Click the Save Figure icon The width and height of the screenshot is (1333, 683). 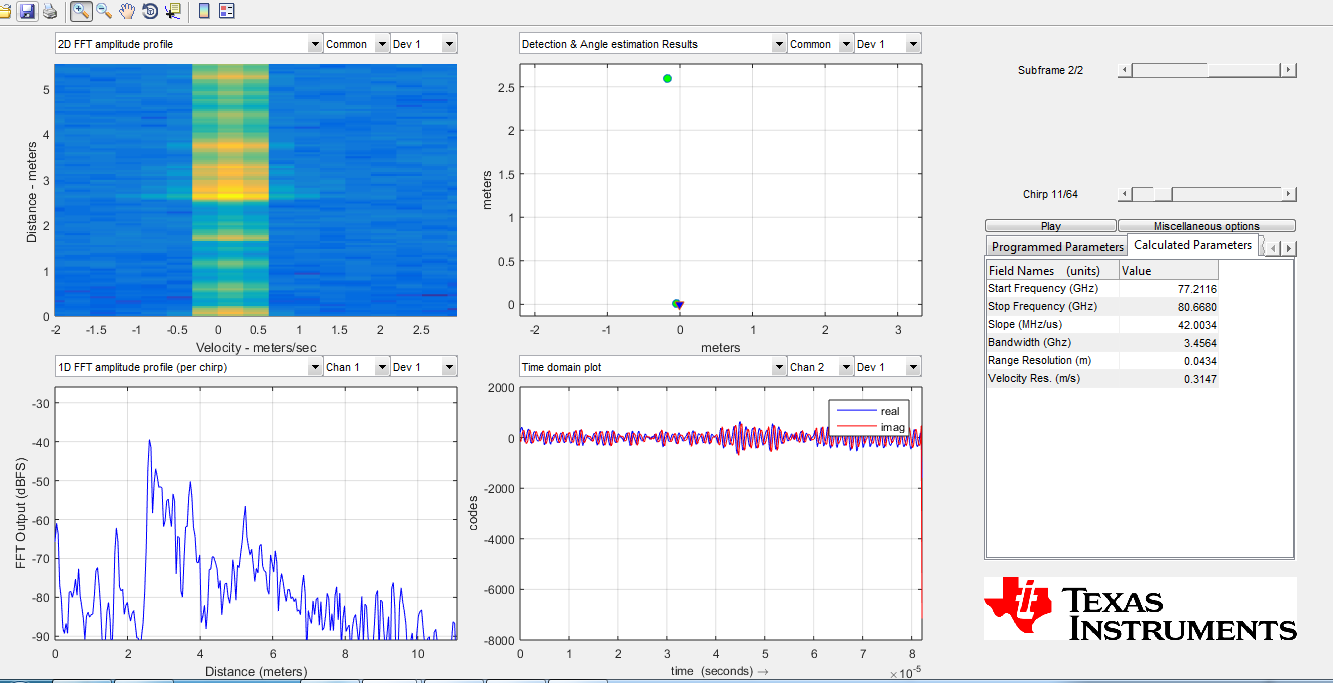[27, 11]
